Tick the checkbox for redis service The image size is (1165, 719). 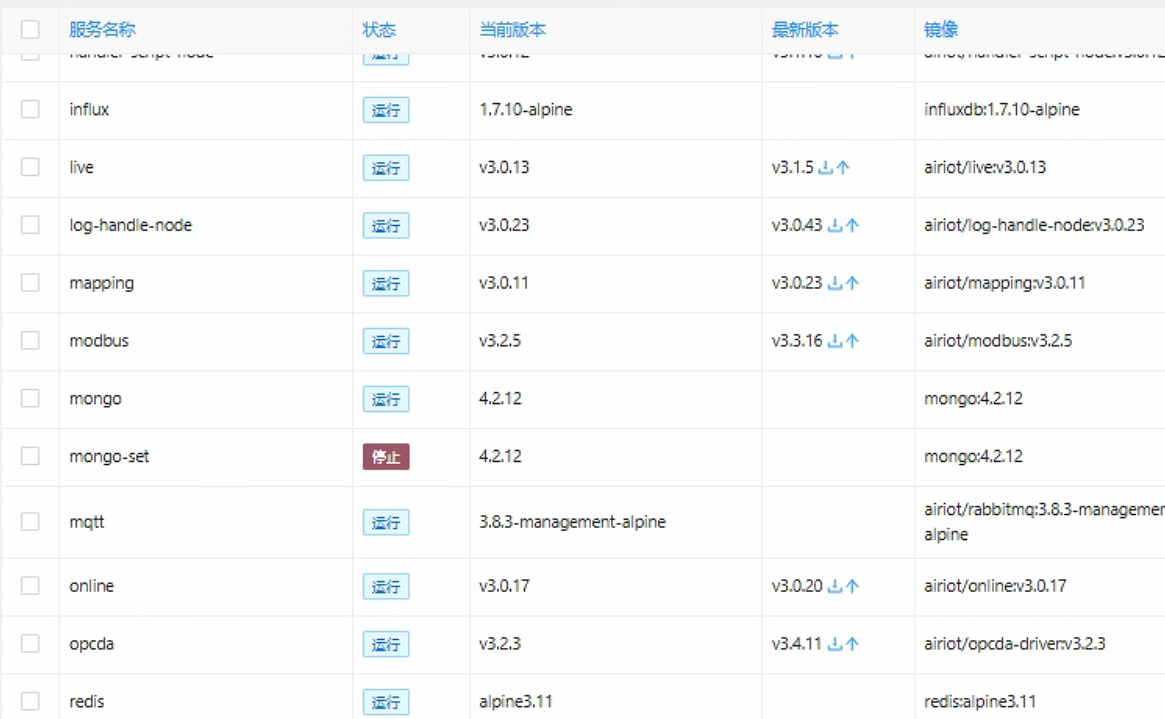pos(30,701)
